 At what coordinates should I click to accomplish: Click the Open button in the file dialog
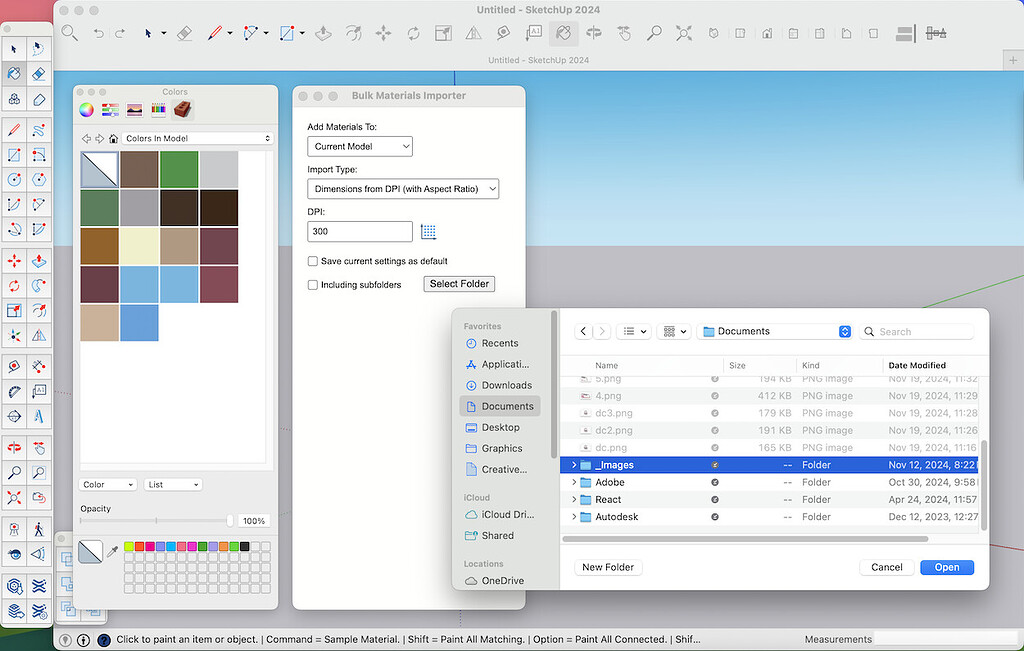[946, 567]
